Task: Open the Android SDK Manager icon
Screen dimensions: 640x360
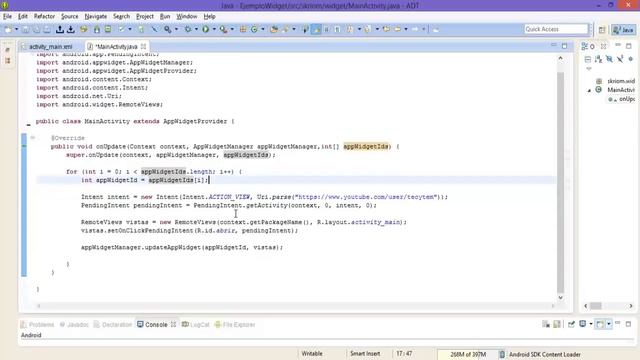Action: [x=97, y=29]
